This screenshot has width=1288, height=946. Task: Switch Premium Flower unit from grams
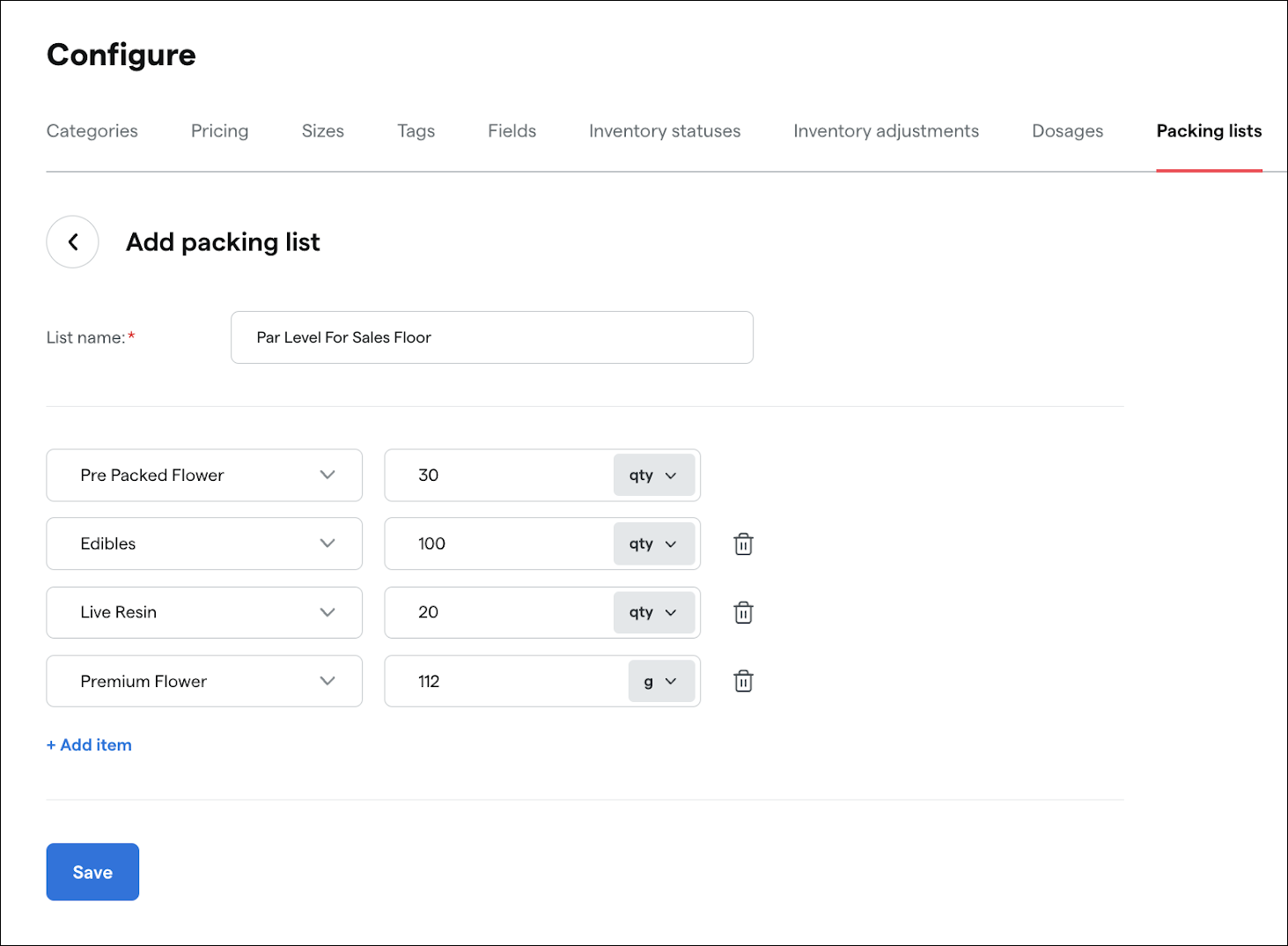coord(661,681)
